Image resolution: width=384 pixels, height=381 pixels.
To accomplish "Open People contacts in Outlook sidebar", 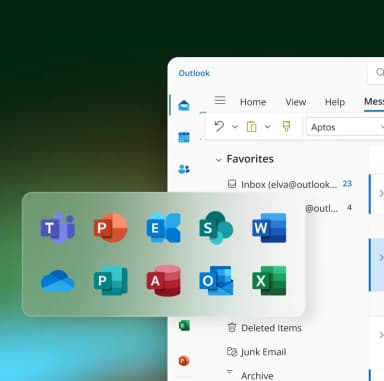I will coord(184,169).
